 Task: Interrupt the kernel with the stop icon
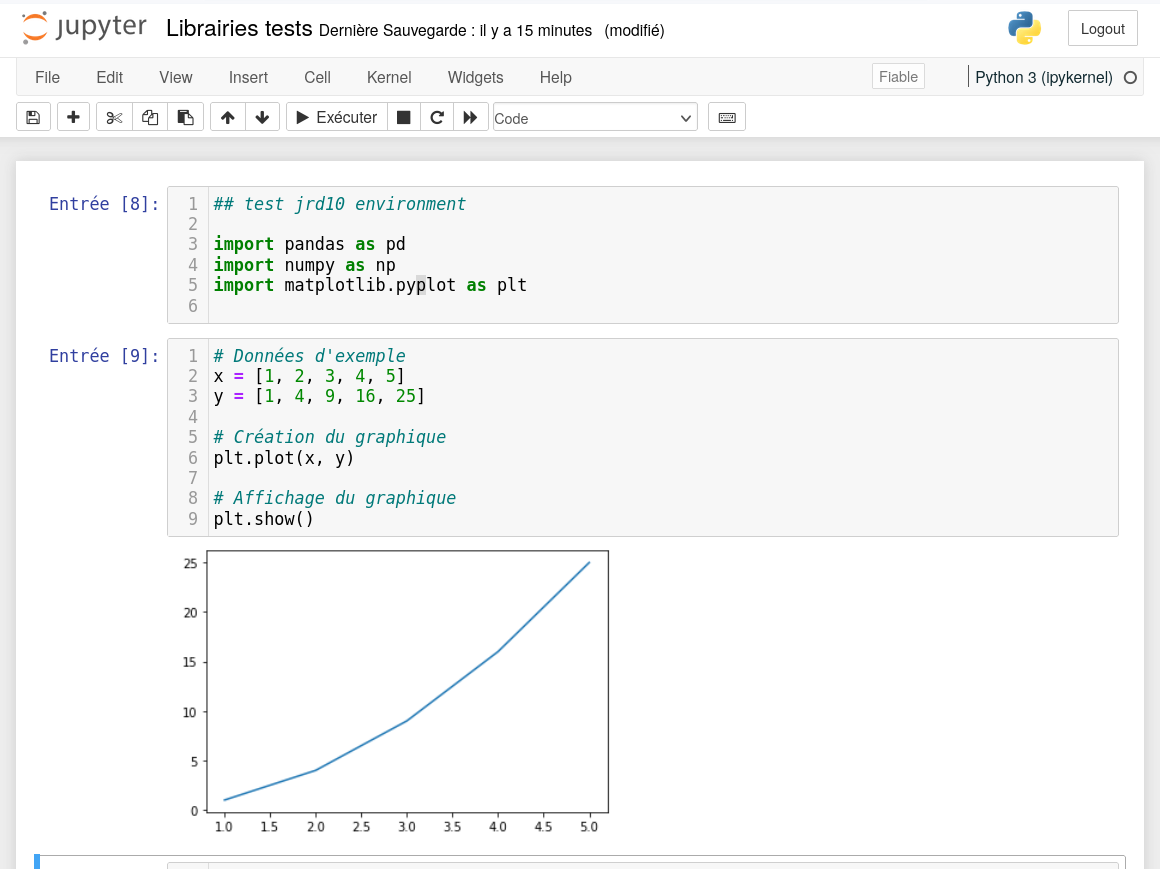pyautogui.click(x=404, y=118)
